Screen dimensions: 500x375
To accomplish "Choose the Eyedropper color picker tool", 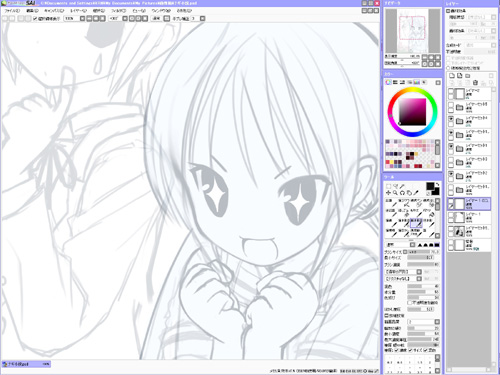I will pyautogui.click(x=416, y=193).
